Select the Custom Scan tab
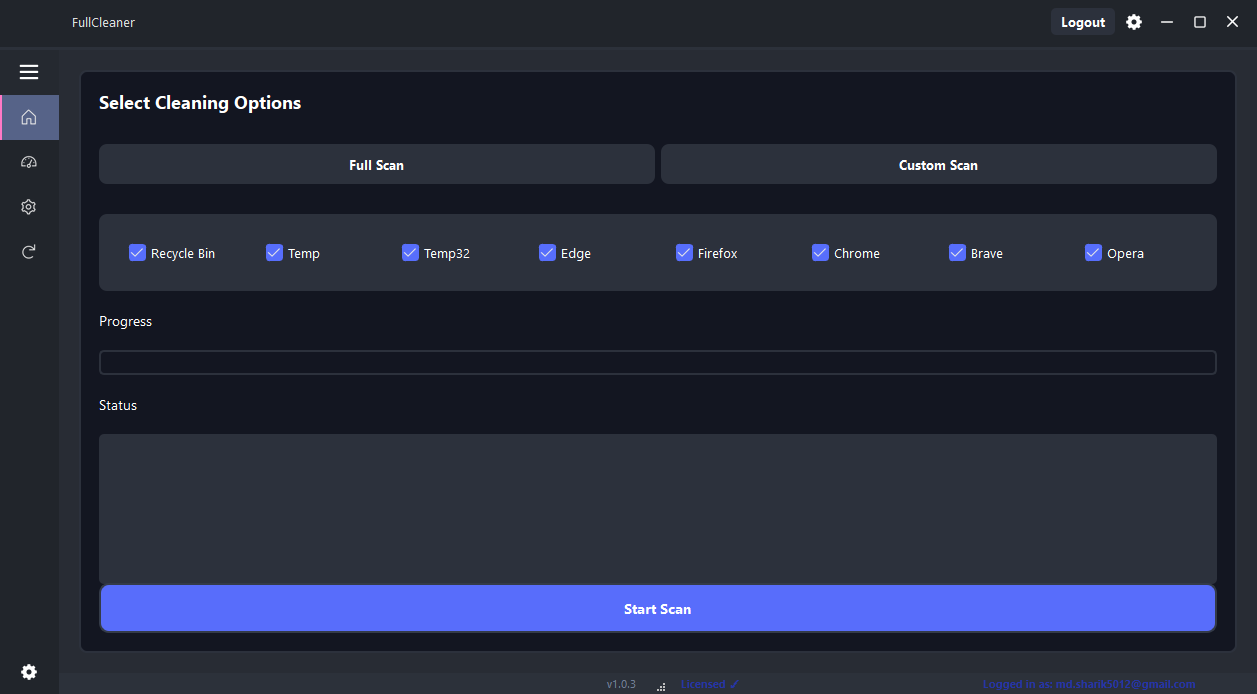The width and height of the screenshot is (1257, 694). click(938, 165)
